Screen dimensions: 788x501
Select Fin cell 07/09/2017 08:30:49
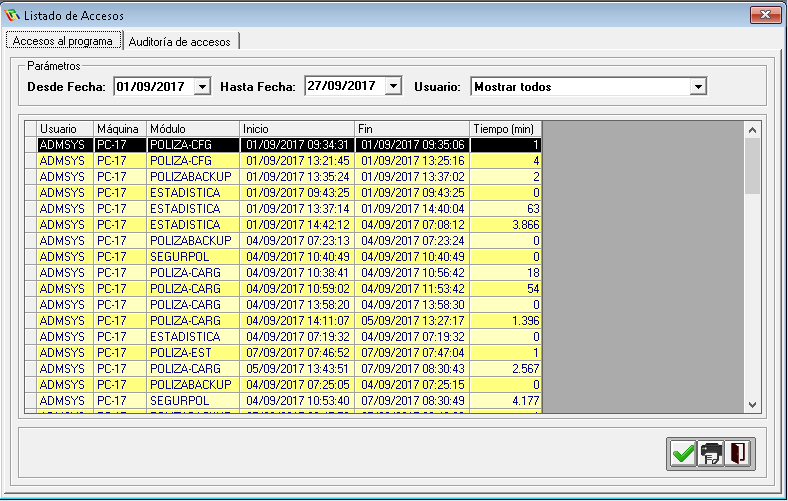[412, 401]
